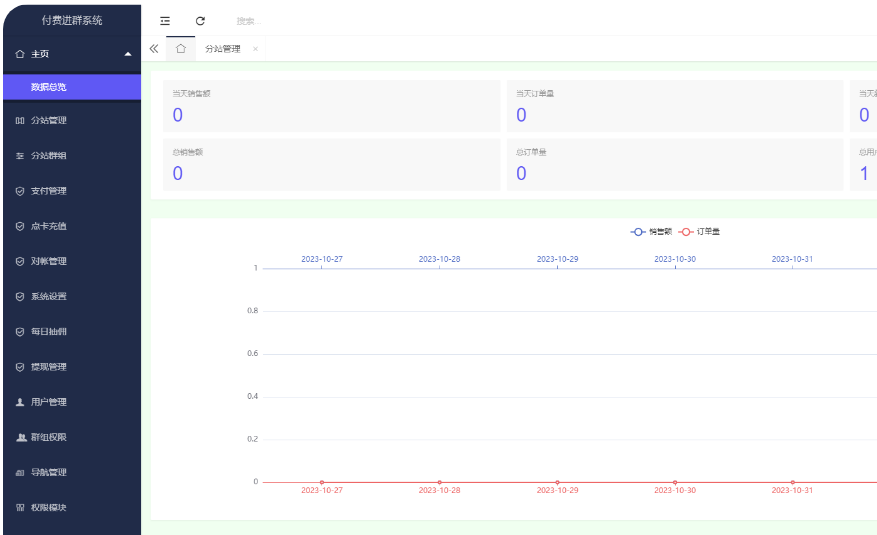This screenshot has width=877, height=535.
Task: Click the double-chevron tab scroll left icon
Action: click(x=153, y=48)
